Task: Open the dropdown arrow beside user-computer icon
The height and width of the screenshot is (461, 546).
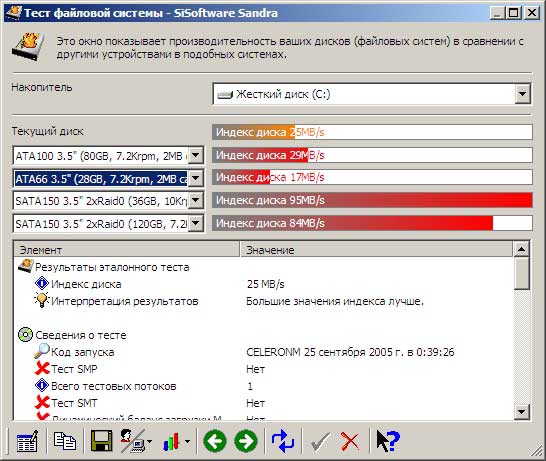Action: [150, 442]
